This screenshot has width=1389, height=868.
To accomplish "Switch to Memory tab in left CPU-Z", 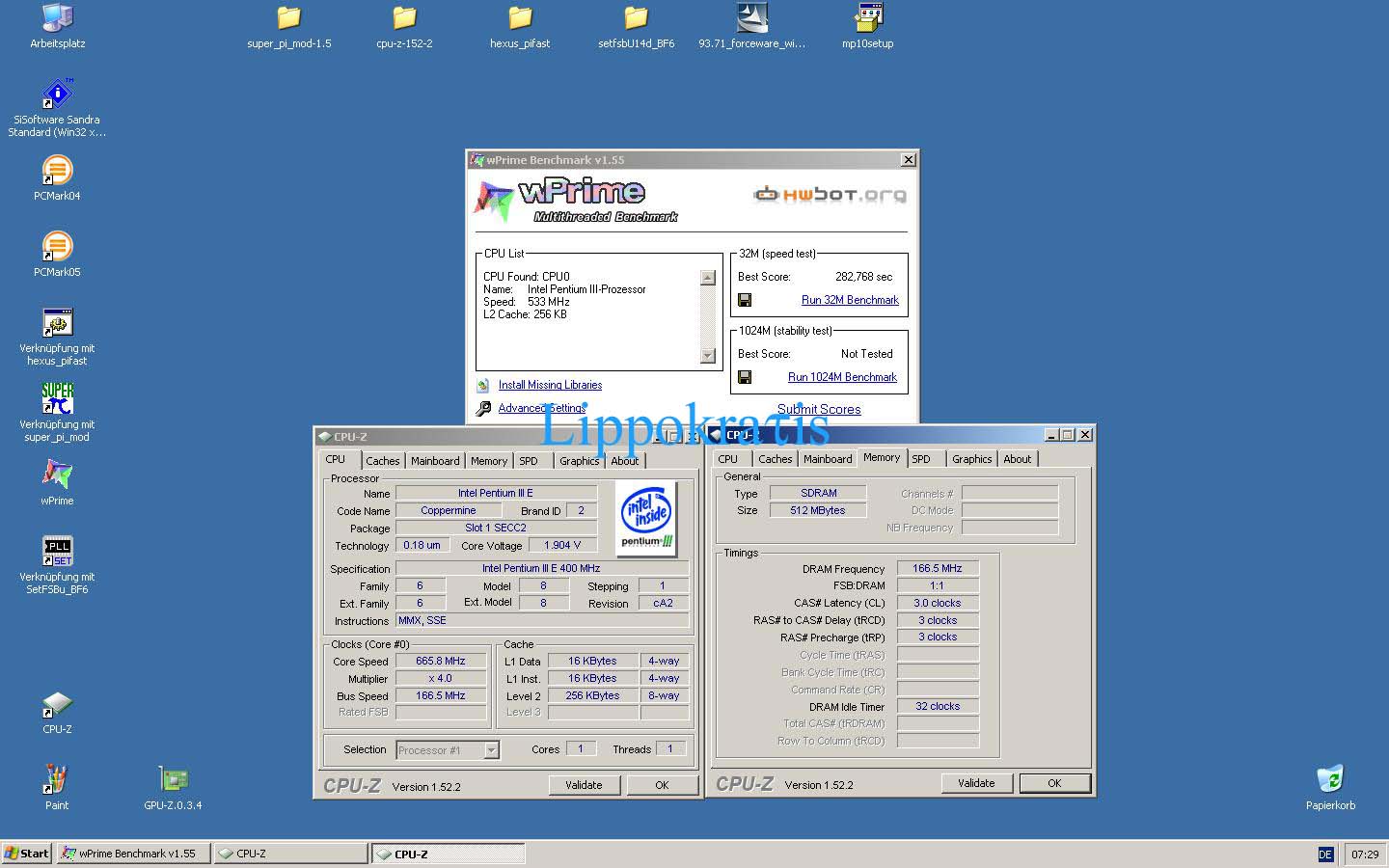I will pyautogui.click(x=489, y=461).
